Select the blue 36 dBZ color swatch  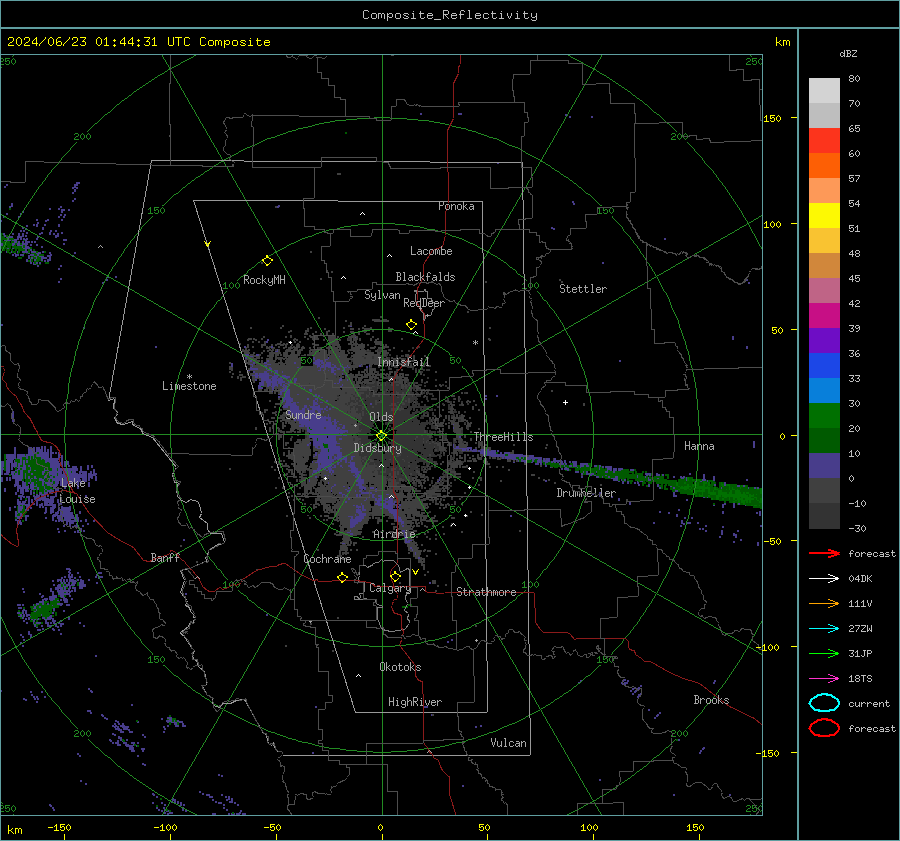[824, 365]
